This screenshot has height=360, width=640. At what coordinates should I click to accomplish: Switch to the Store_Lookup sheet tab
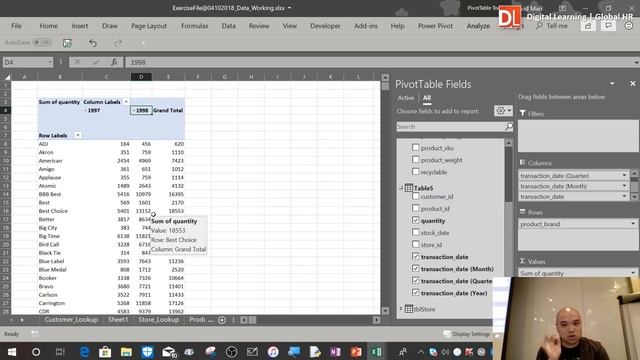[x=158, y=320]
